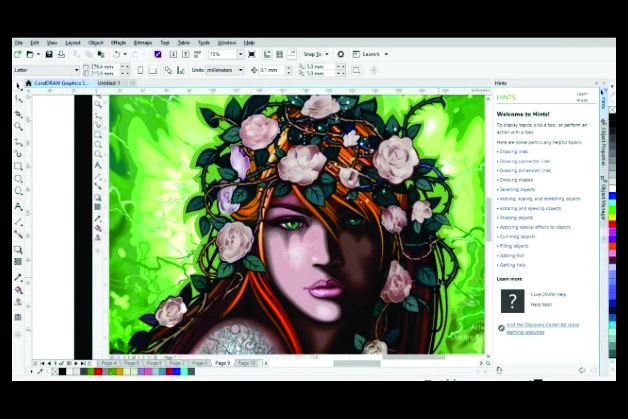Image resolution: width=628 pixels, height=419 pixels.
Task: Select the Text tool in the toolbox
Action: (18, 207)
